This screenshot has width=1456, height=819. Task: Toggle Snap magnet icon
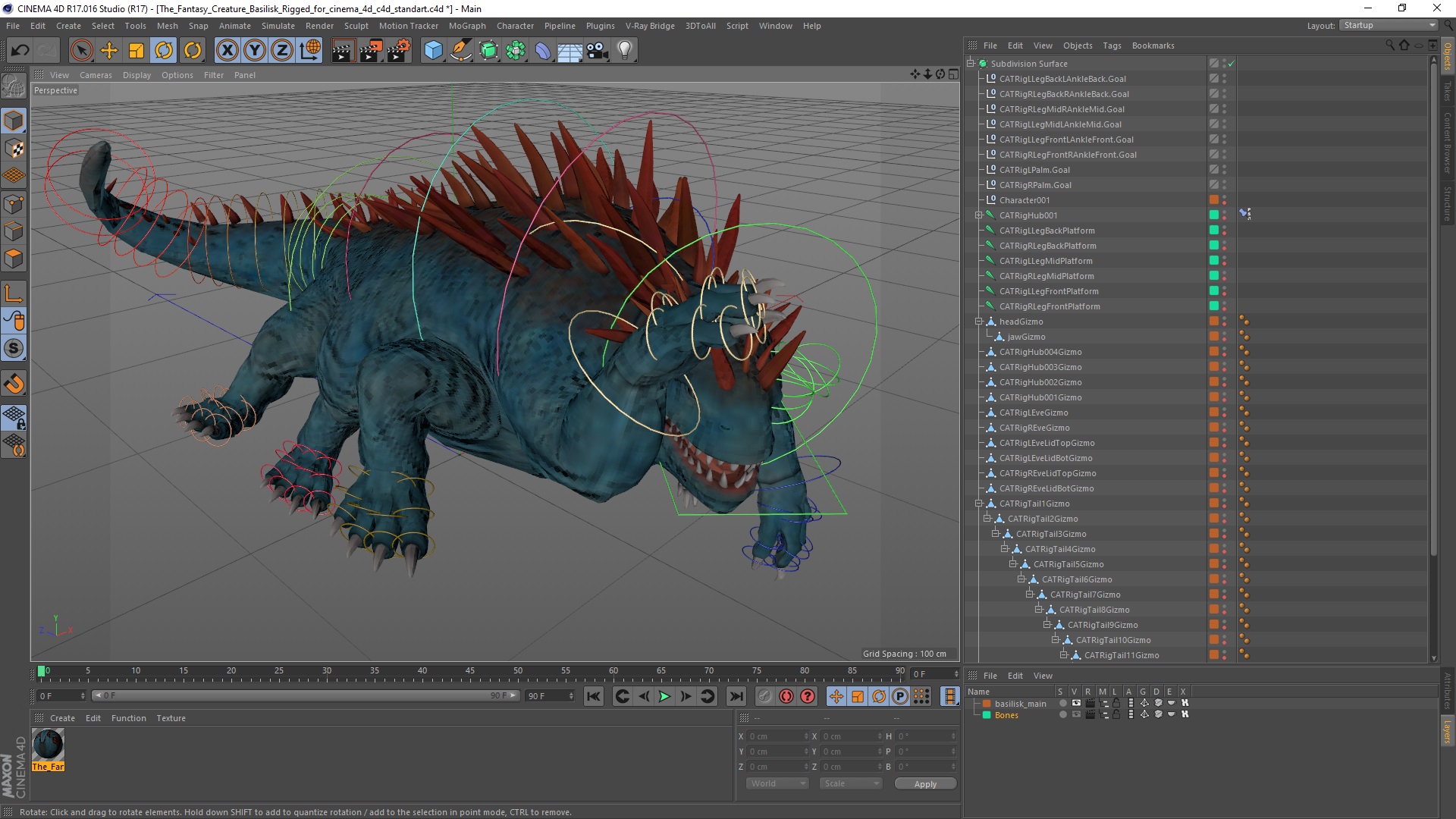(x=14, y=384)
